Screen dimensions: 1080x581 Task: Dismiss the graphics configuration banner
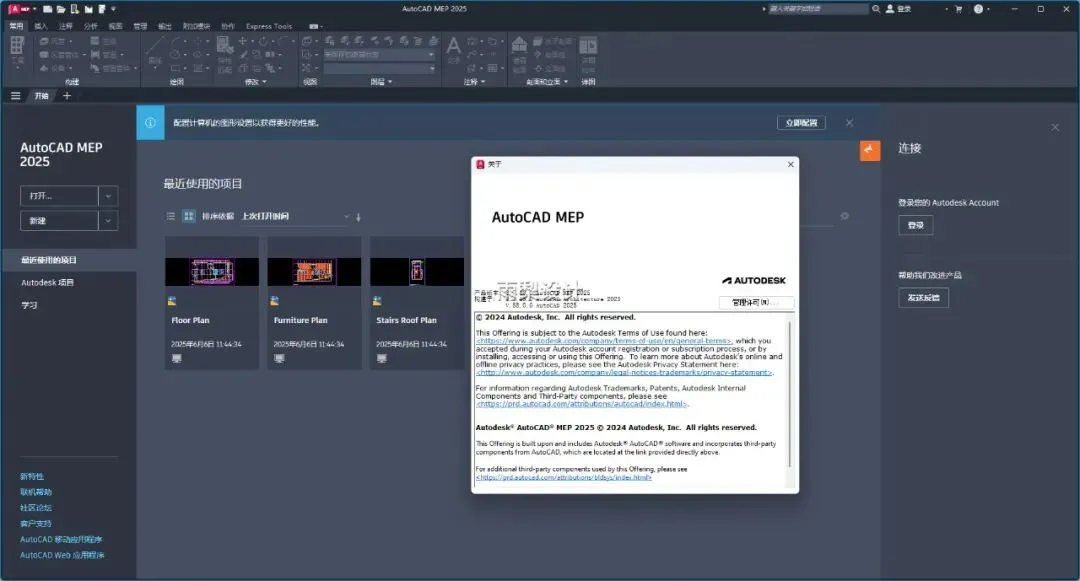[x=849, y=123]
